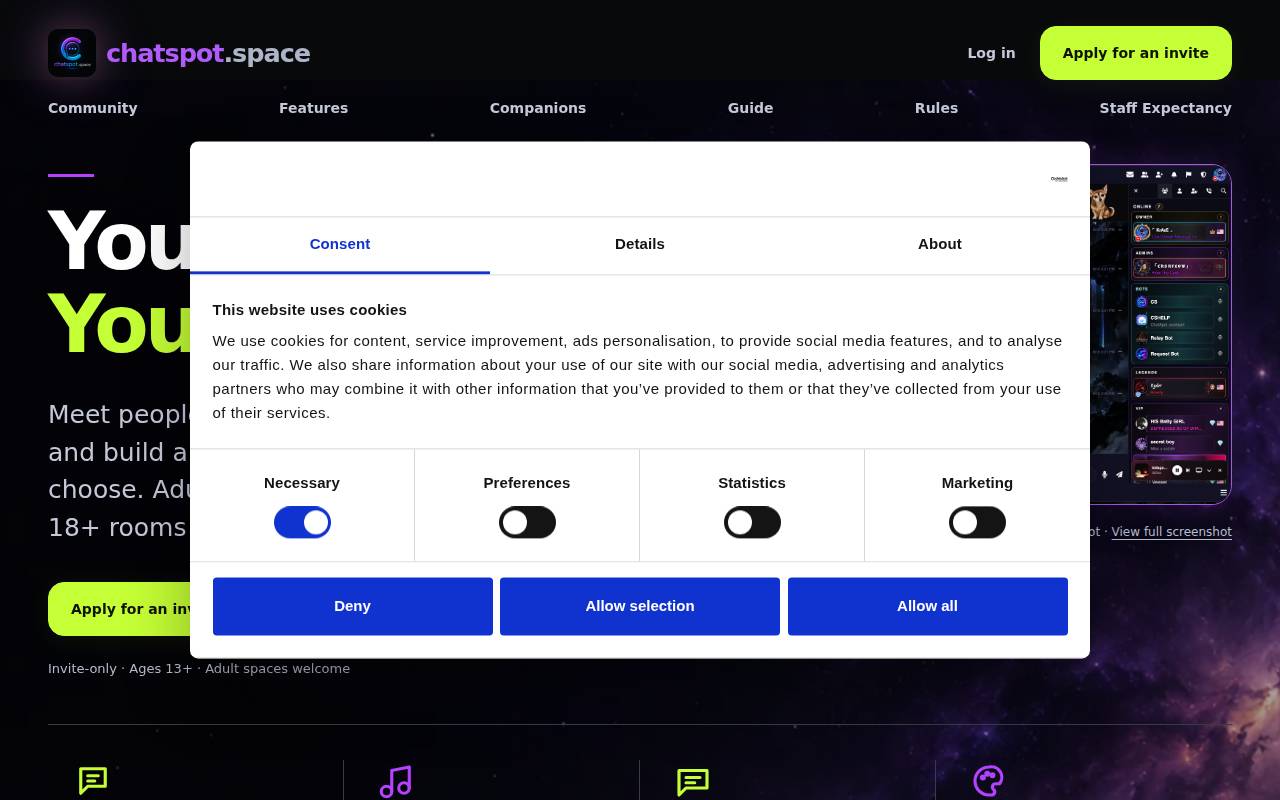
Task: Click the Allow all button
Action: pos(928,606)
